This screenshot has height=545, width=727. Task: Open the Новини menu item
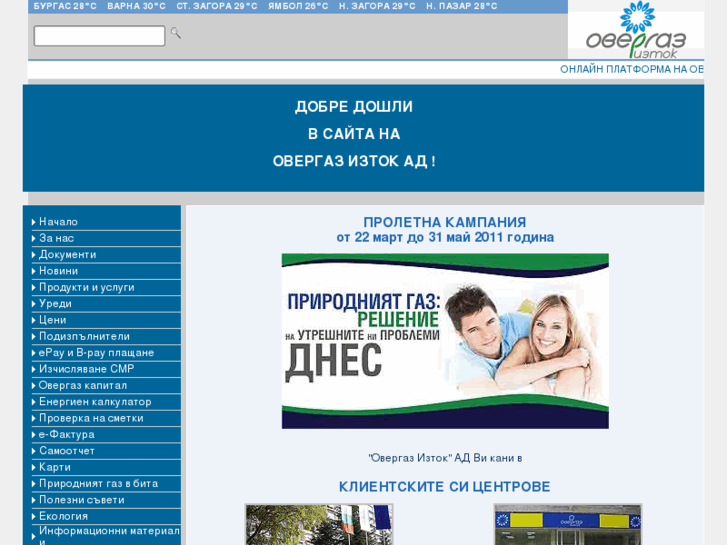point(58,271)
